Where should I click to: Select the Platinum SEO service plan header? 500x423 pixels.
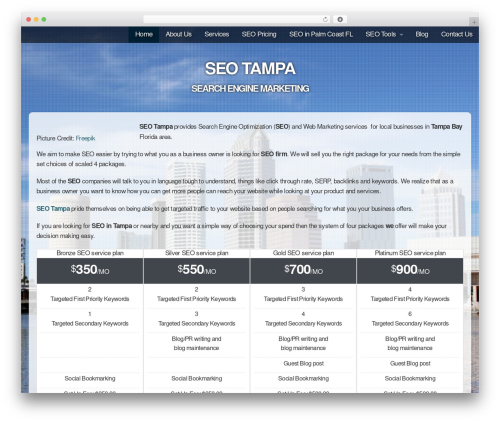click(x=410, y=253)
